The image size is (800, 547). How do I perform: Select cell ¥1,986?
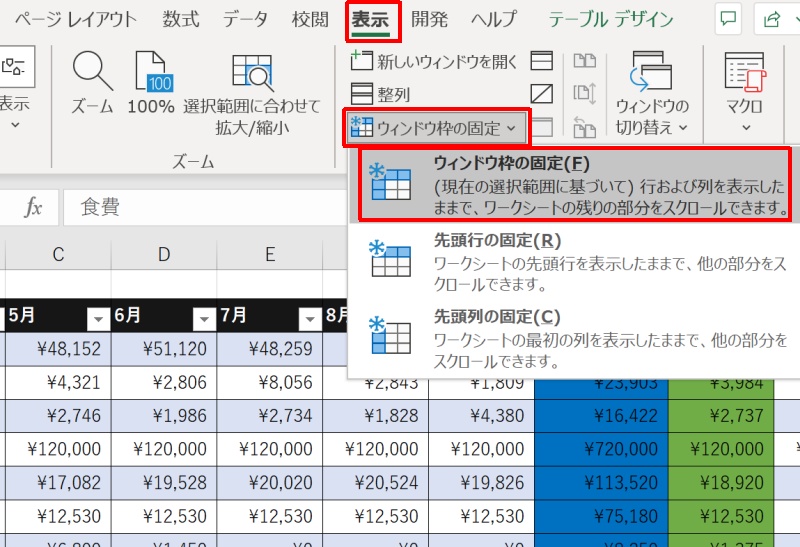click(164, 416)
